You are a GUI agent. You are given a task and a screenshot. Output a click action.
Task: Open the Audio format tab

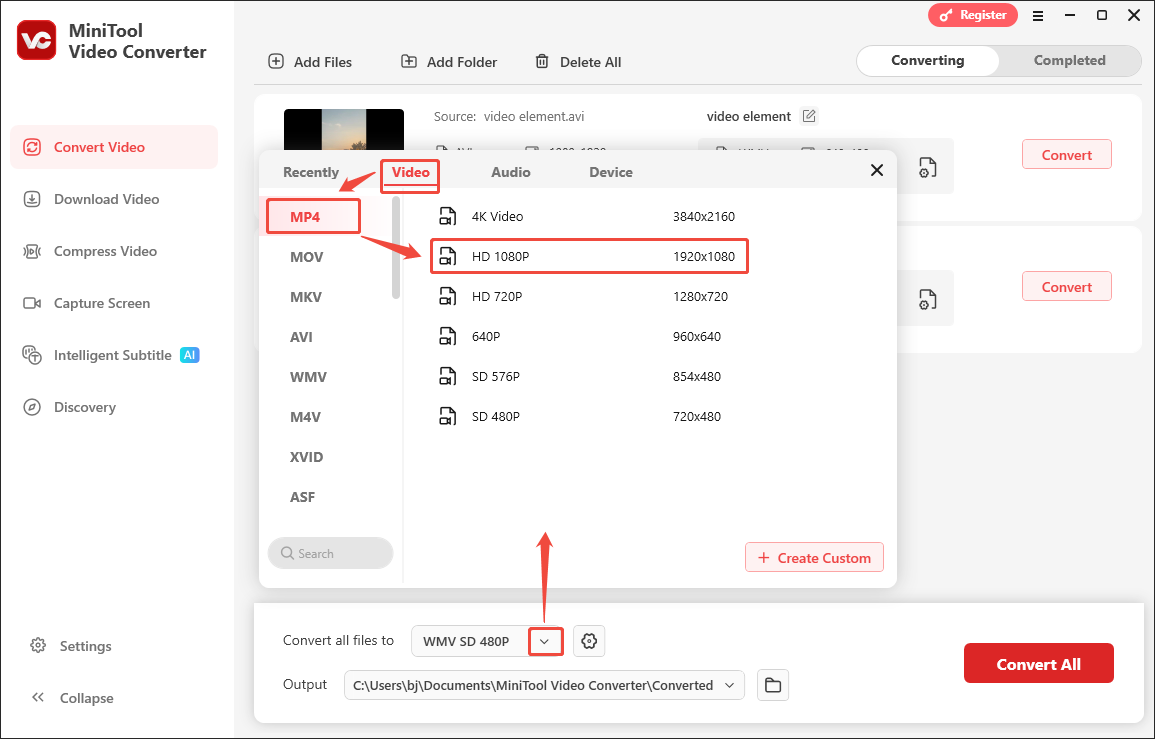[510, 171]
